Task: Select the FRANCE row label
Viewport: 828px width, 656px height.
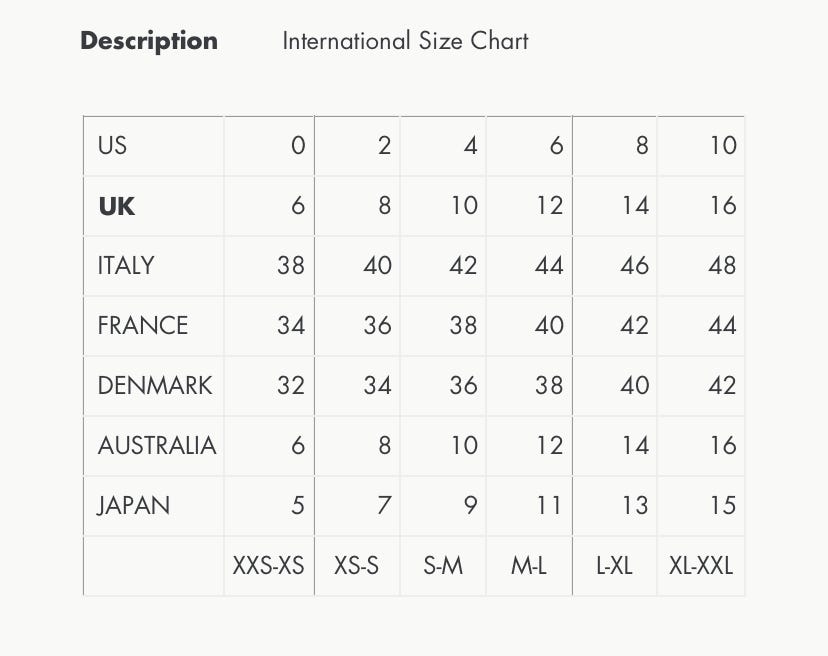Action: pos(143,326)
